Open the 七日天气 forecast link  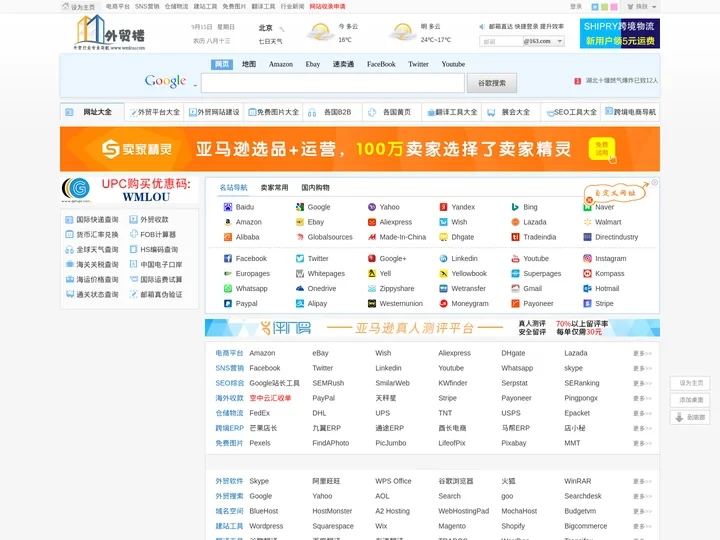(270, 41)
